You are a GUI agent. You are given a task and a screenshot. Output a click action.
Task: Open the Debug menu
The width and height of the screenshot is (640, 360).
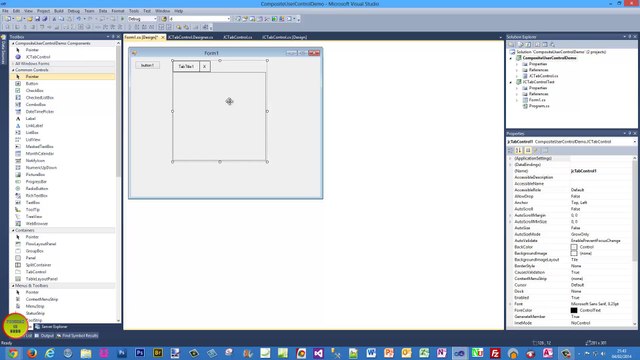pyautogui.click(x=73, y=11)
